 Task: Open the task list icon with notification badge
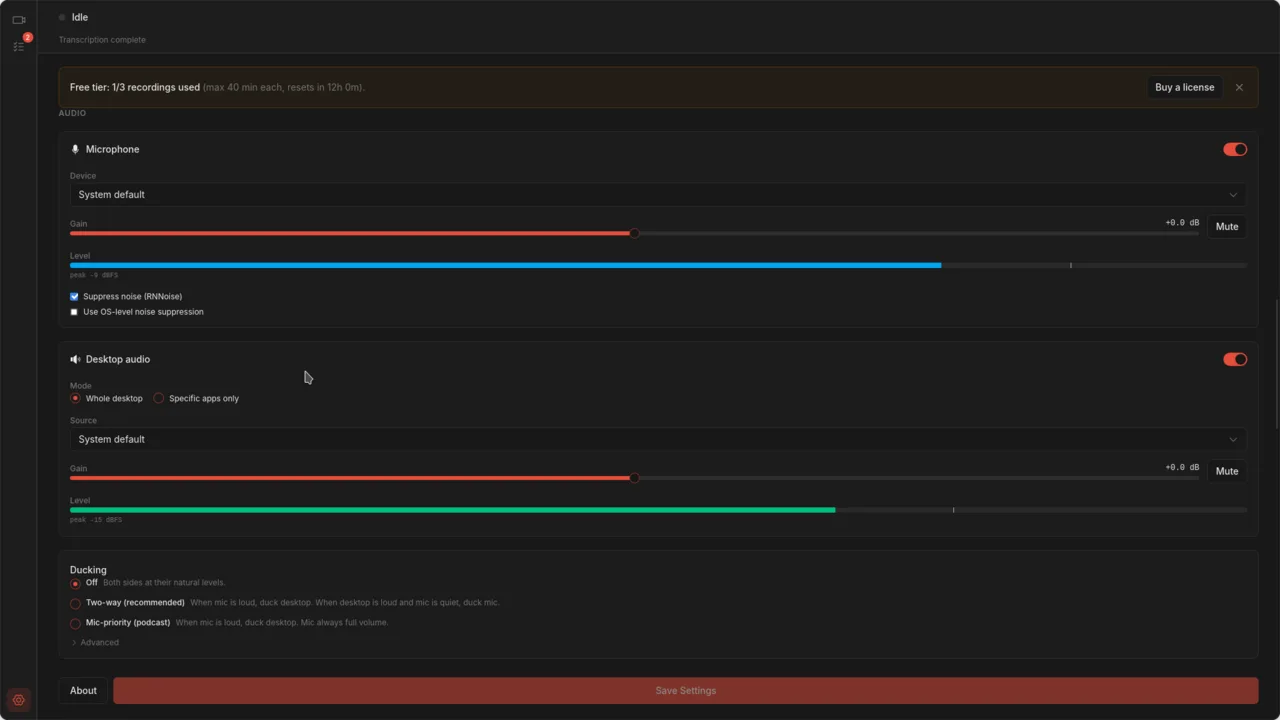click(18, 46)
